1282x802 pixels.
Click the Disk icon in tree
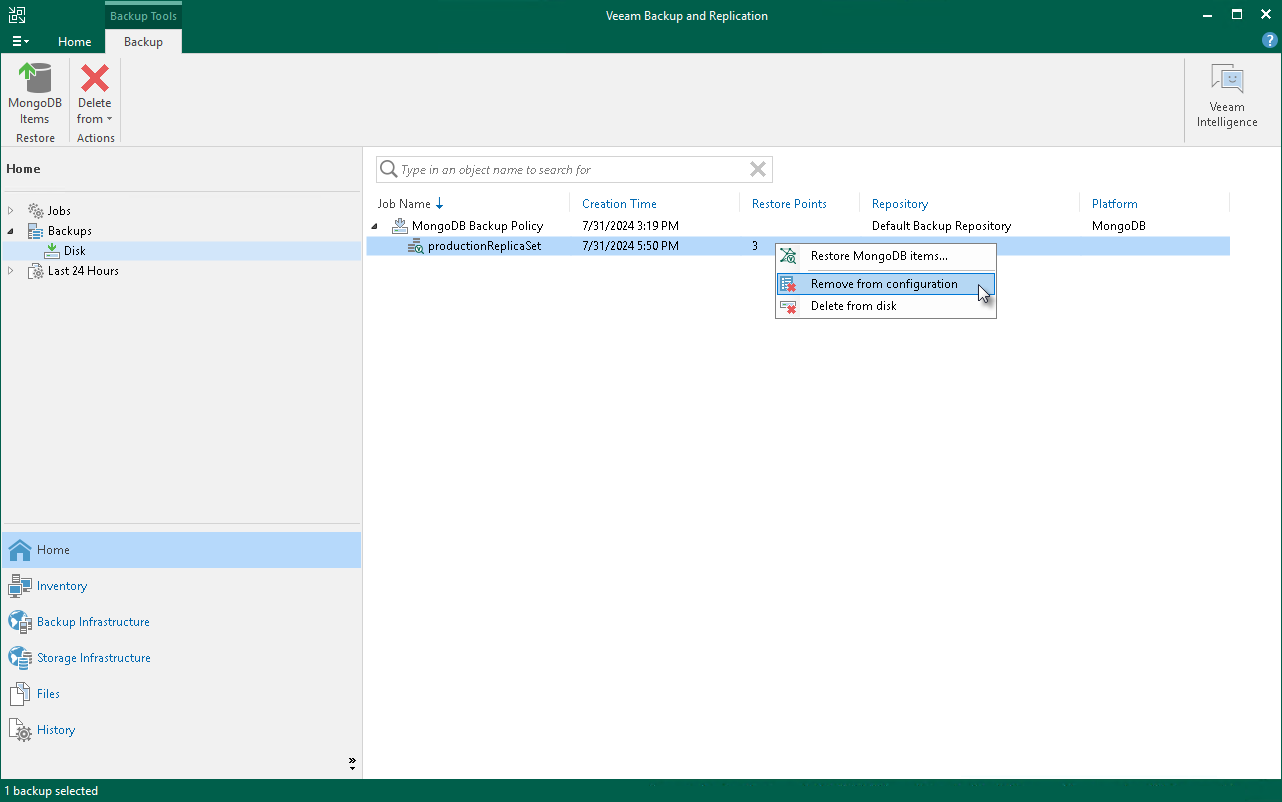tap(52, 251)
